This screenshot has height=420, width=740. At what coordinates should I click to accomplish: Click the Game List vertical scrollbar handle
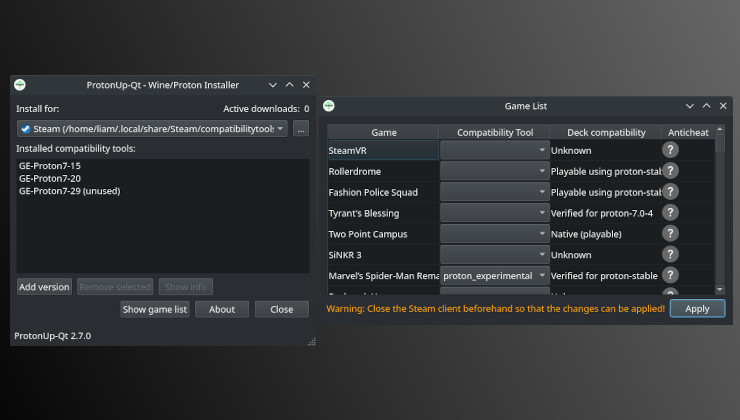coord(720,143)
